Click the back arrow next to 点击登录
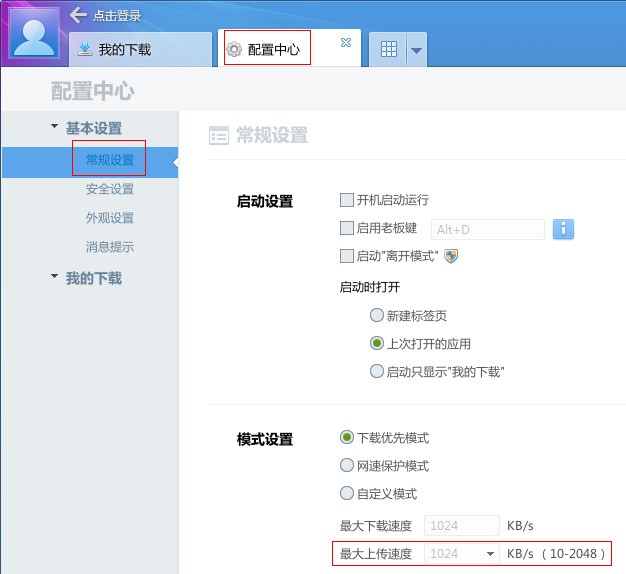 pos(78,15)
